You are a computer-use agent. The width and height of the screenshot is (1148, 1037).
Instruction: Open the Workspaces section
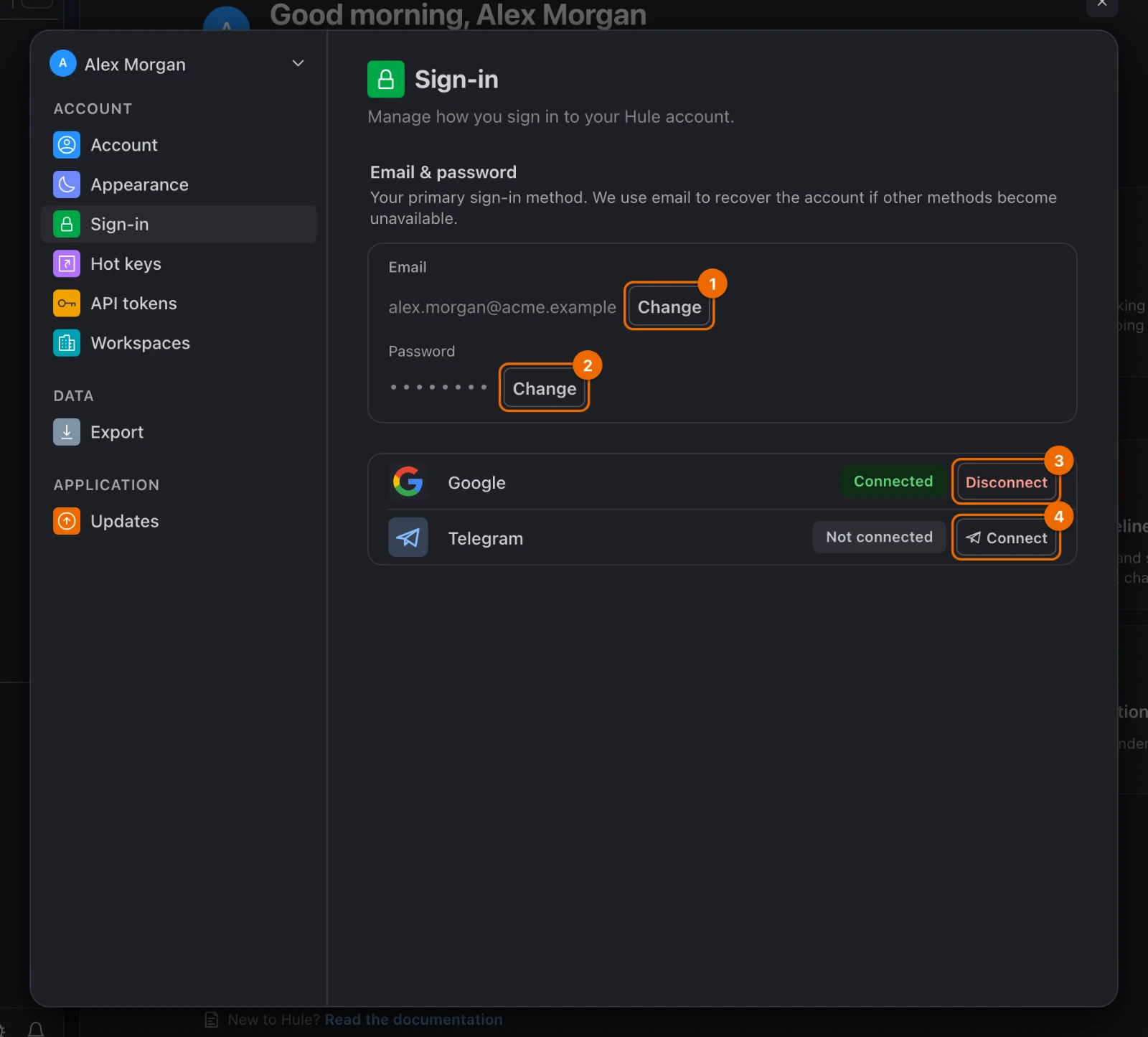[x=179, y=343]
